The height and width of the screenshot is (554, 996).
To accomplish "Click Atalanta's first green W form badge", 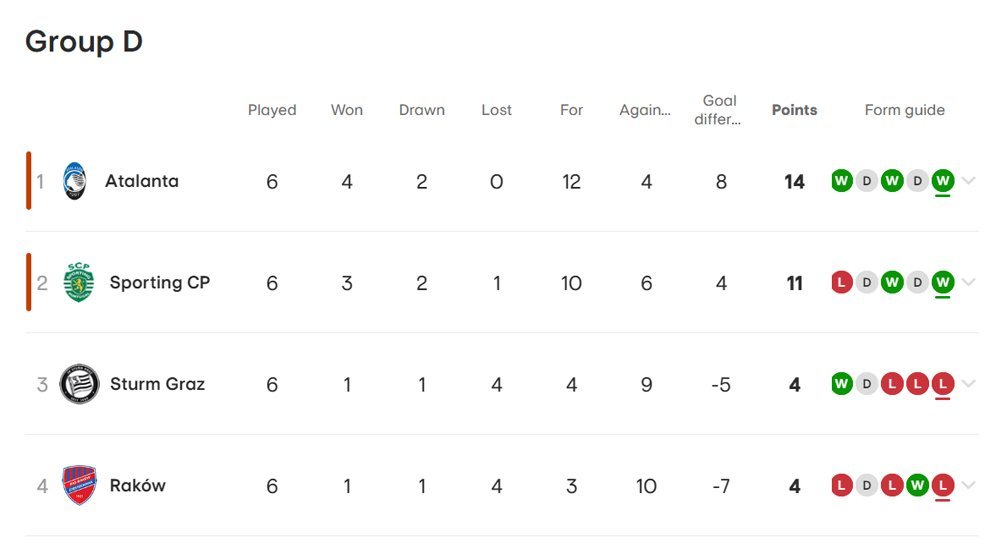I will [x=842, y=181].
